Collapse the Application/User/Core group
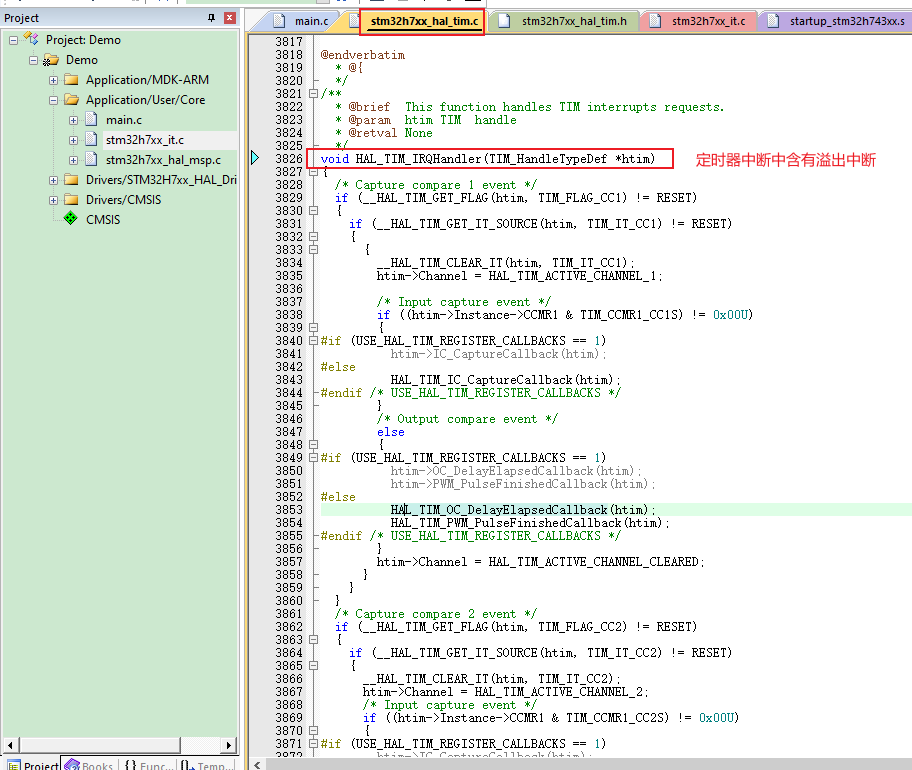Image resolution: width=912 pixels, height=770 pixels. [x=54, y=100]
